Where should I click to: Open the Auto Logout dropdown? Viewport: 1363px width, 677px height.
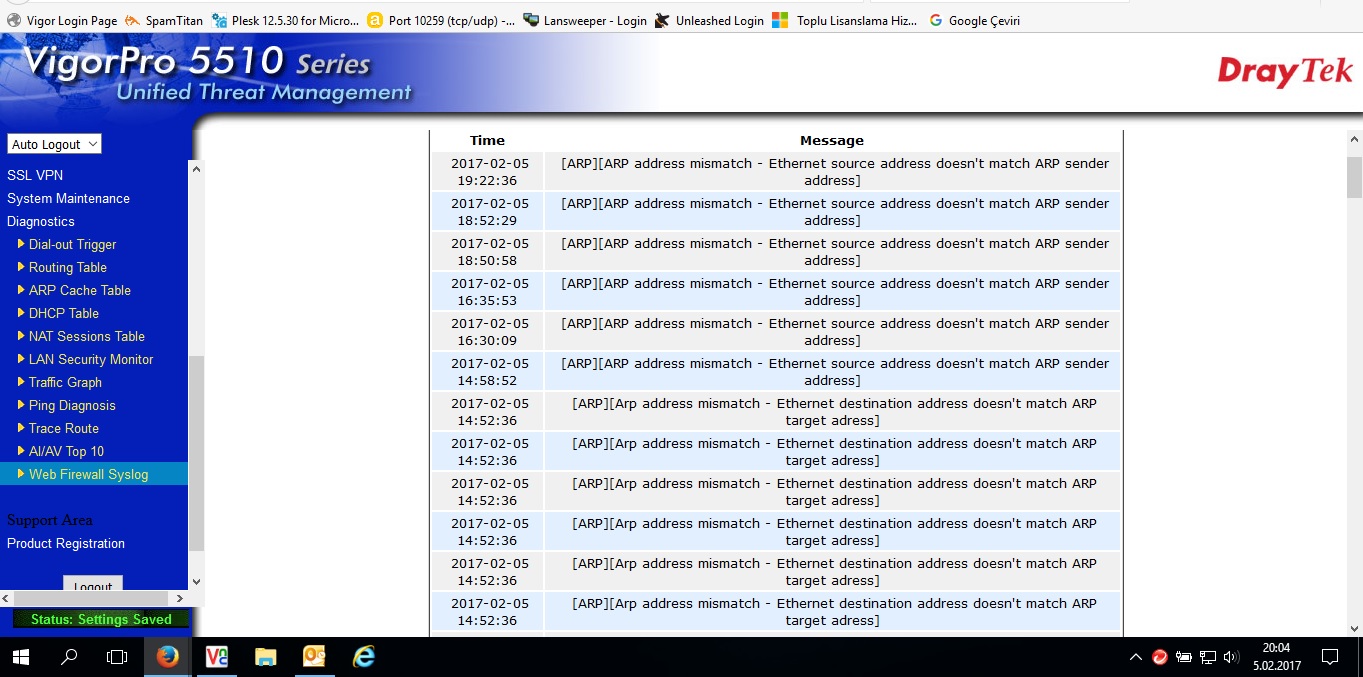(55, 144)
